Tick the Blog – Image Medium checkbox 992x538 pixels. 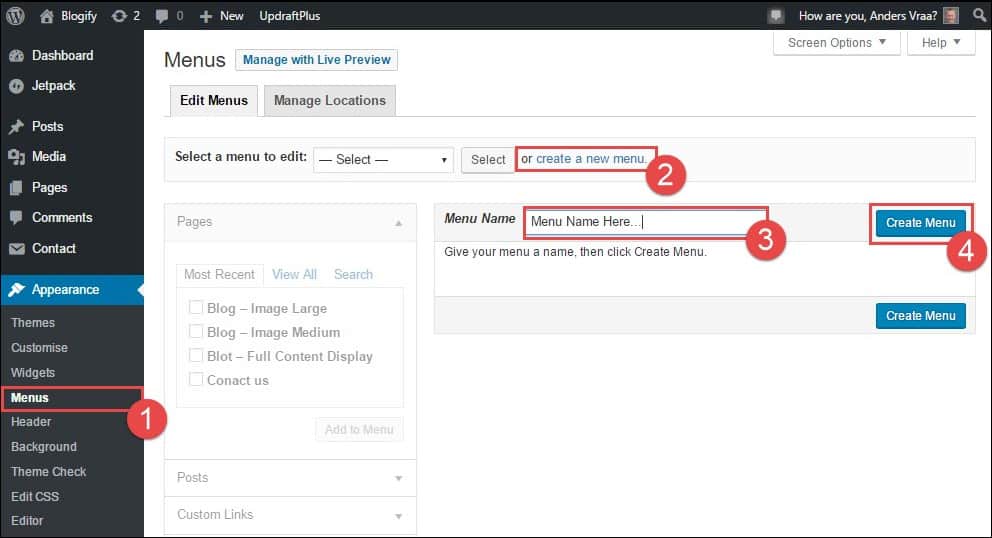(196, 332)
